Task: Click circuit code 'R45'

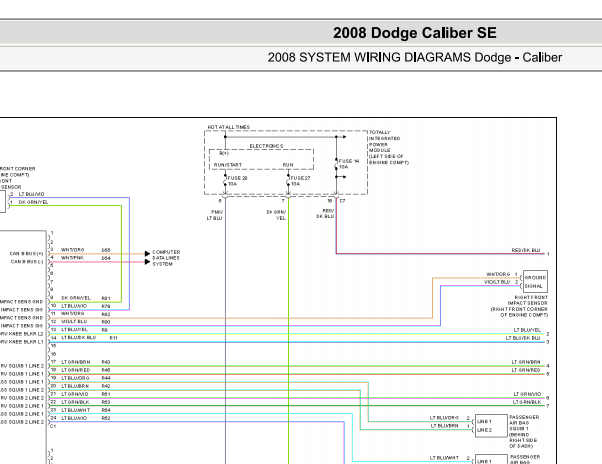Action: pos(106,370)
